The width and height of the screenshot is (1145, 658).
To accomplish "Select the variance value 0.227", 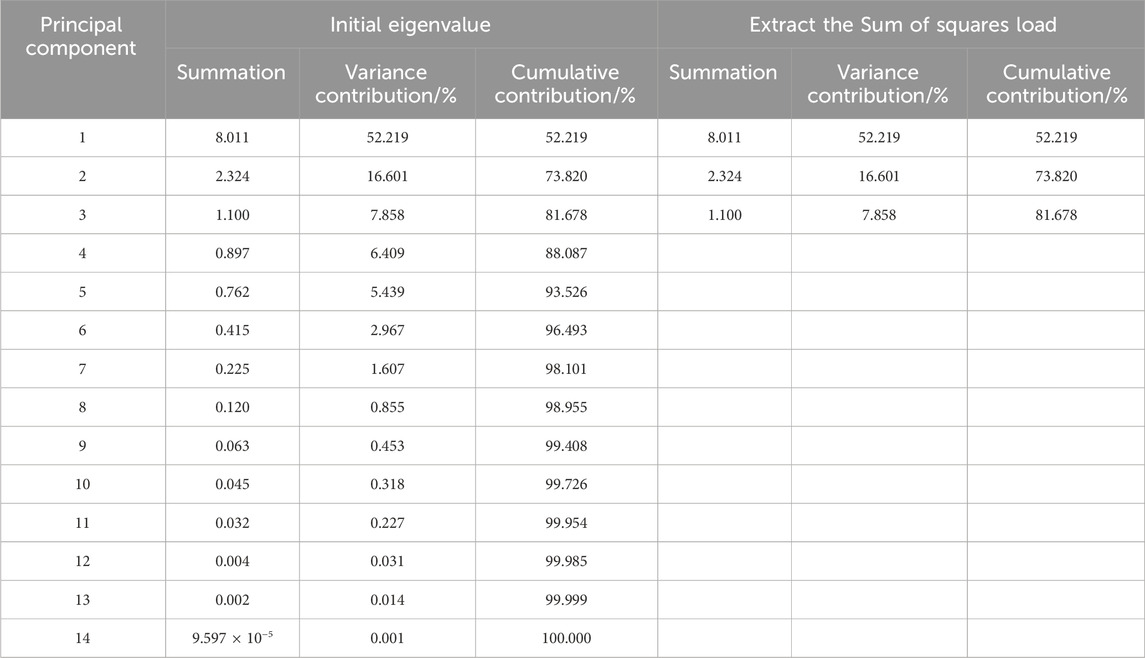I will pos(387,523).
